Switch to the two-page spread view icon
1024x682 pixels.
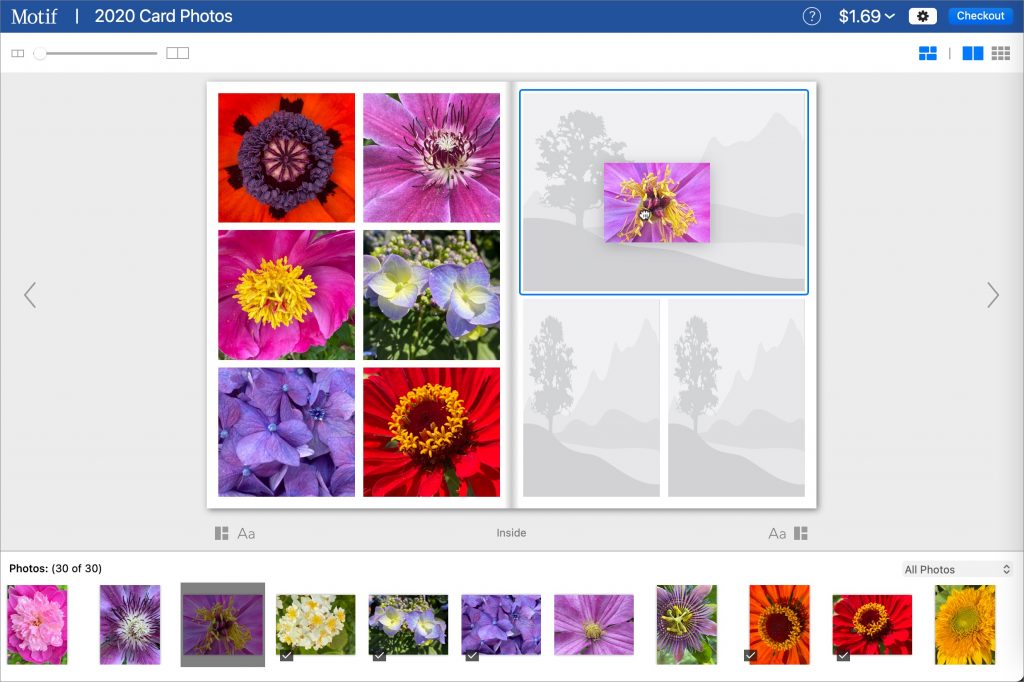pos(972,53)
